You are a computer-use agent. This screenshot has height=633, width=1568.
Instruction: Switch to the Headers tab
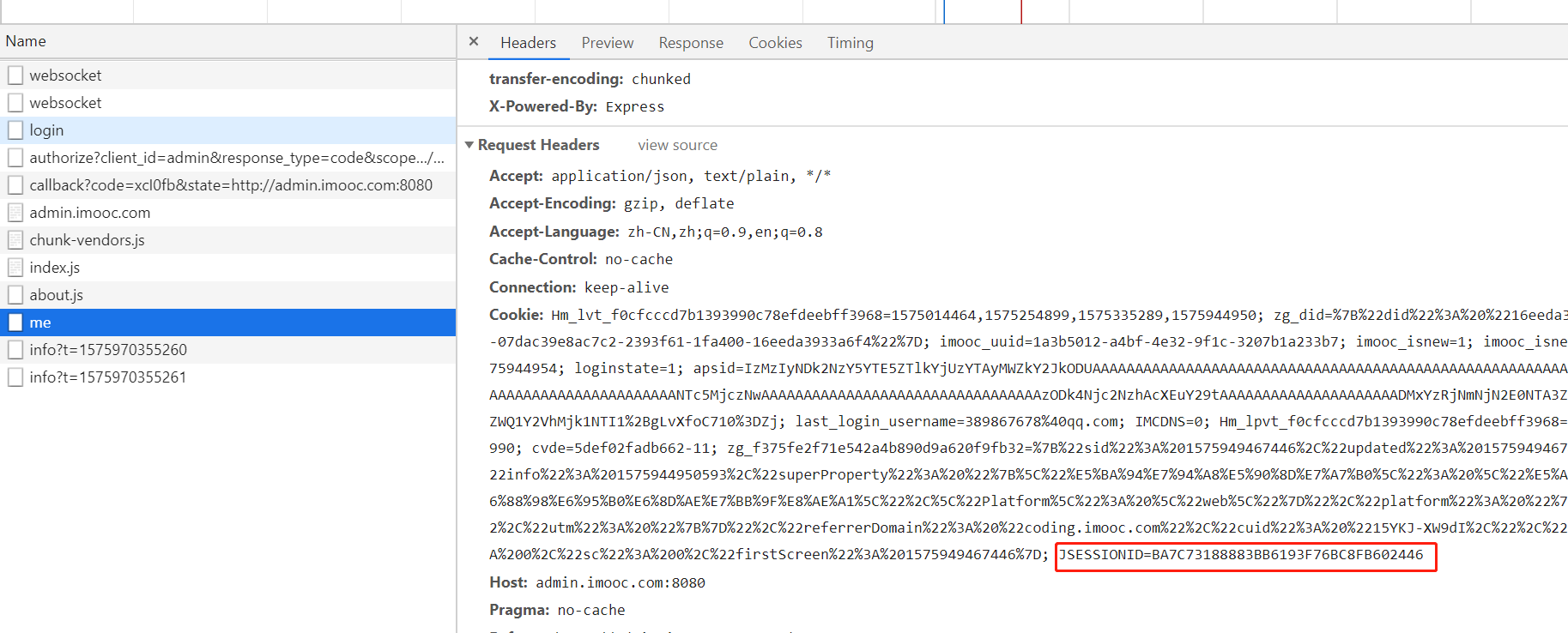(529, 43)
